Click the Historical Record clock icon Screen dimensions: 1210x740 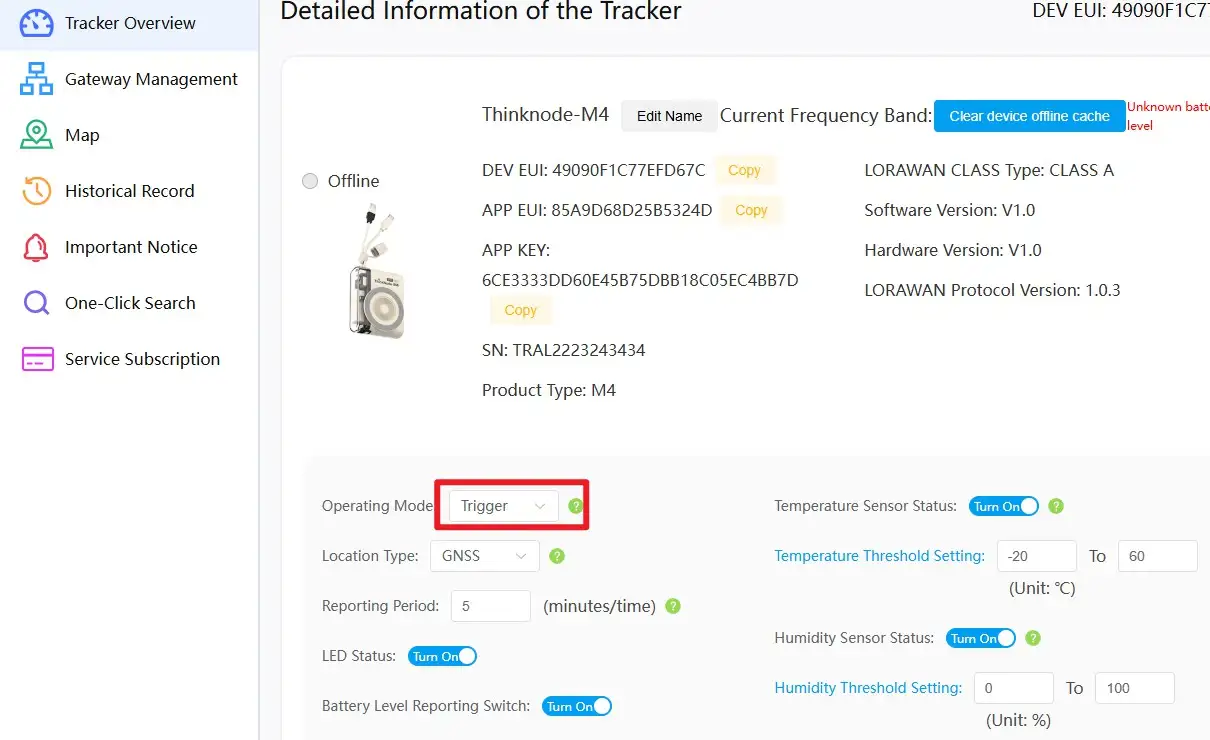36,191
